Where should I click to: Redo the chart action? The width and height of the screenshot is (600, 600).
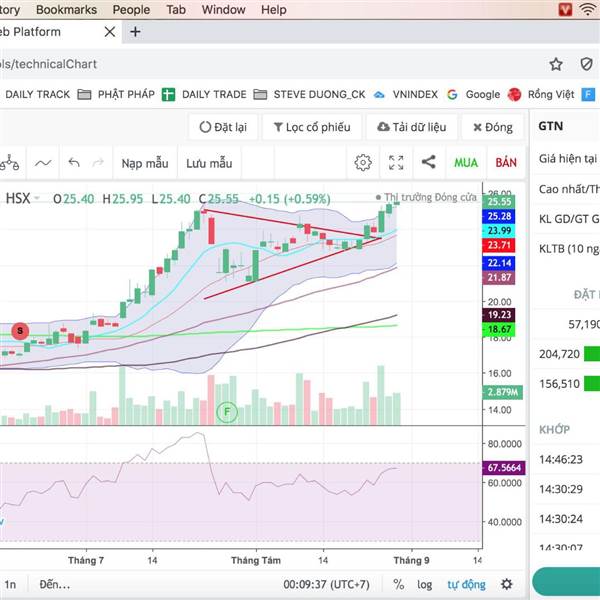coord(98,163)
